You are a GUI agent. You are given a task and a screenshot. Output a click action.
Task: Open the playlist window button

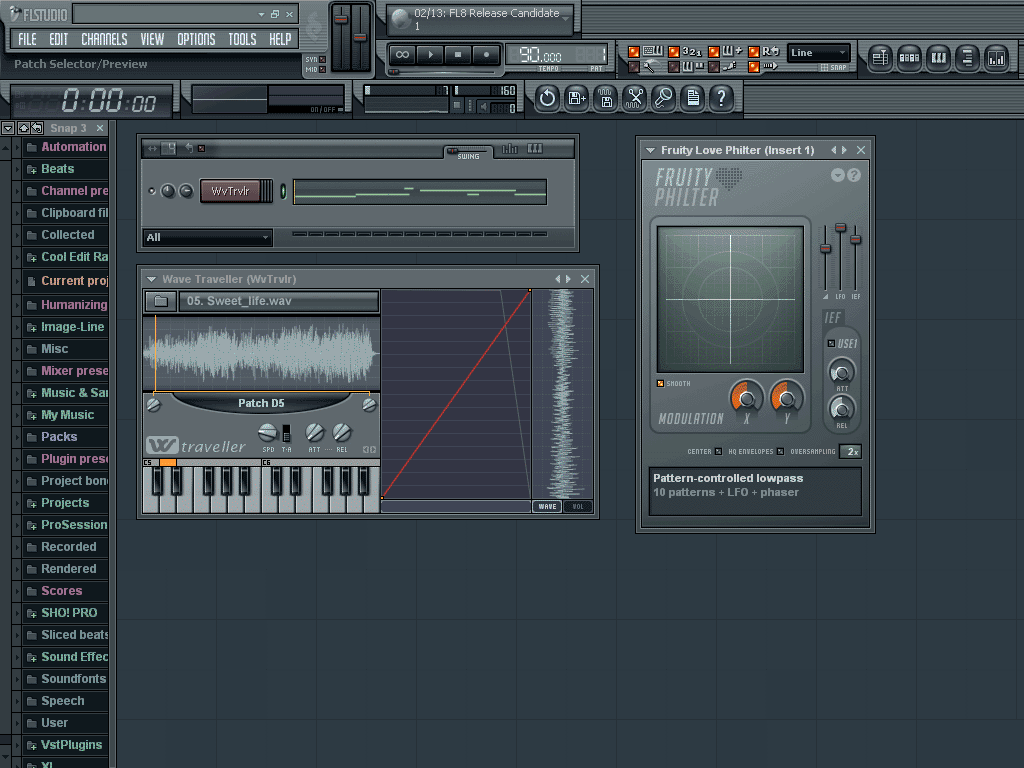click(x=880, y=58)
